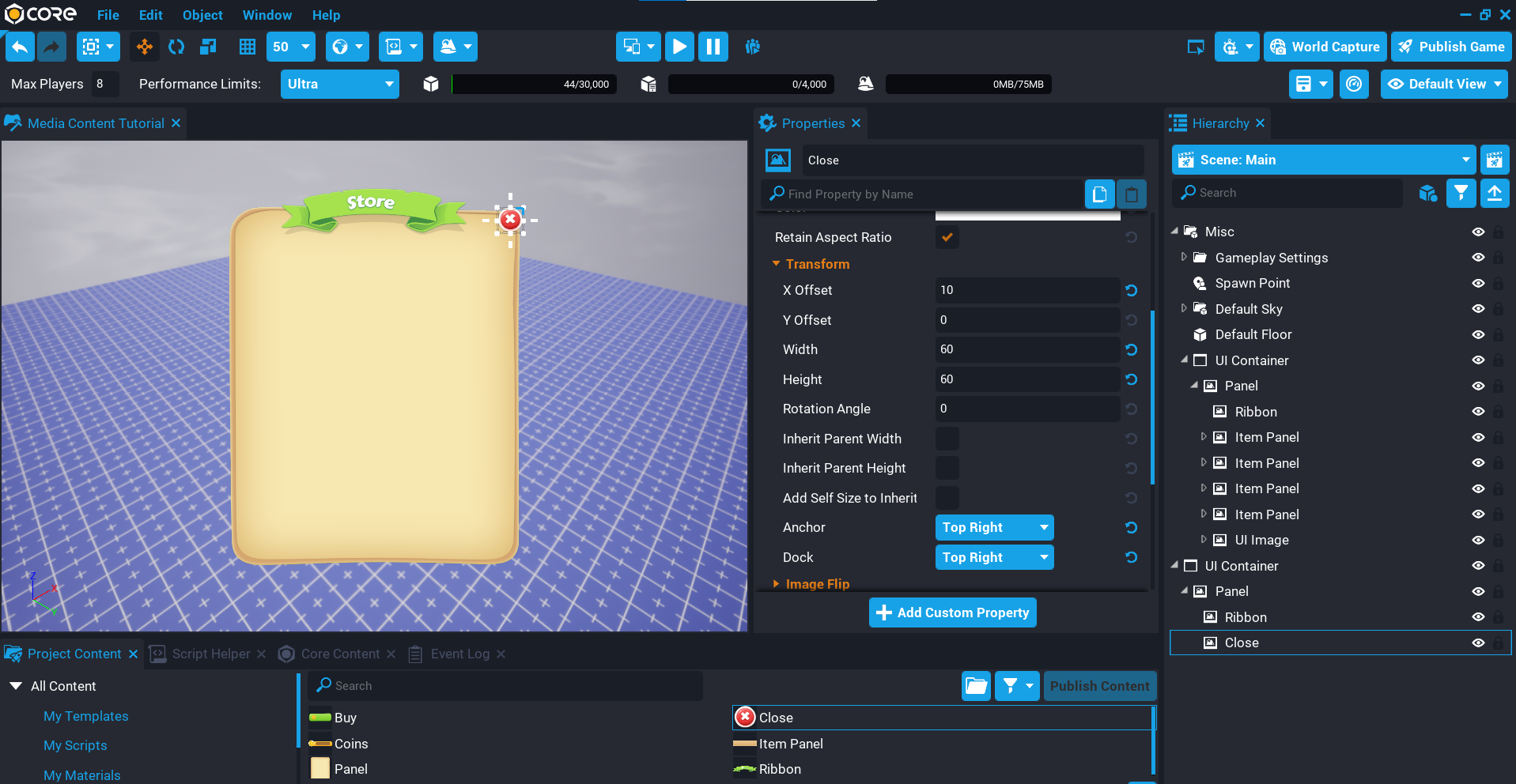Screen dimensions: 1516x784
Task: Select the Rotate tool
Action: point(176,47)
